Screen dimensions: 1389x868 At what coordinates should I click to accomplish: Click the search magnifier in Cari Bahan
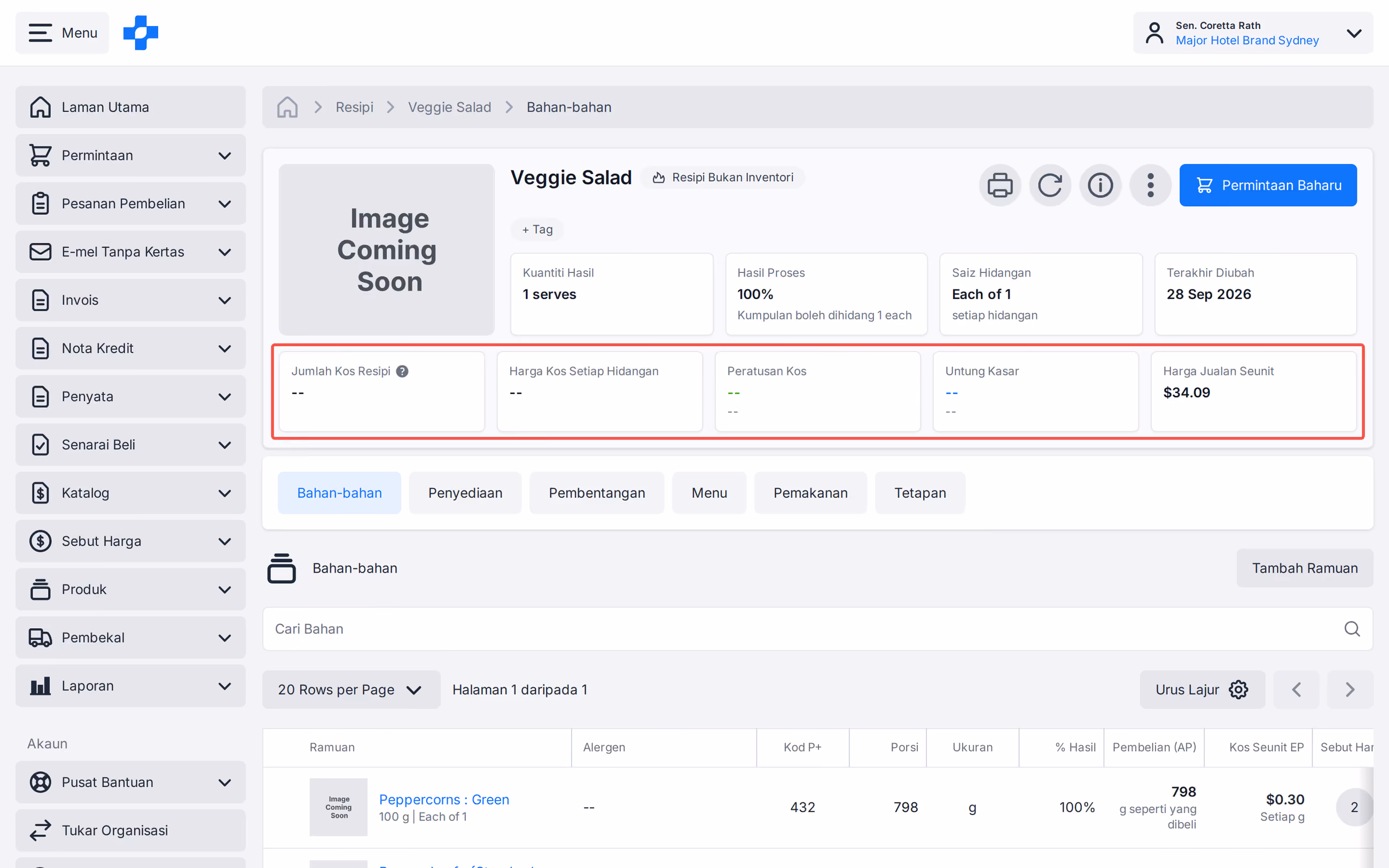click(x=1352, y=629)
